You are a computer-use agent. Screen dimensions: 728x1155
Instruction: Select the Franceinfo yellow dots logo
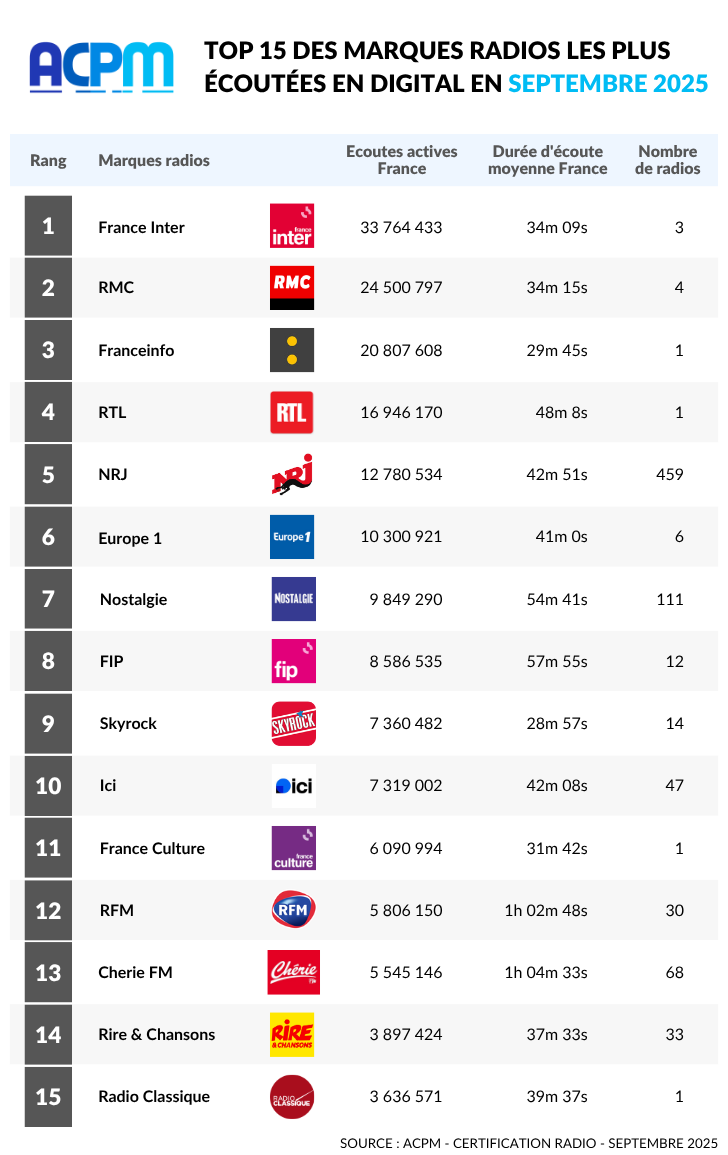(x=292, y=350)
